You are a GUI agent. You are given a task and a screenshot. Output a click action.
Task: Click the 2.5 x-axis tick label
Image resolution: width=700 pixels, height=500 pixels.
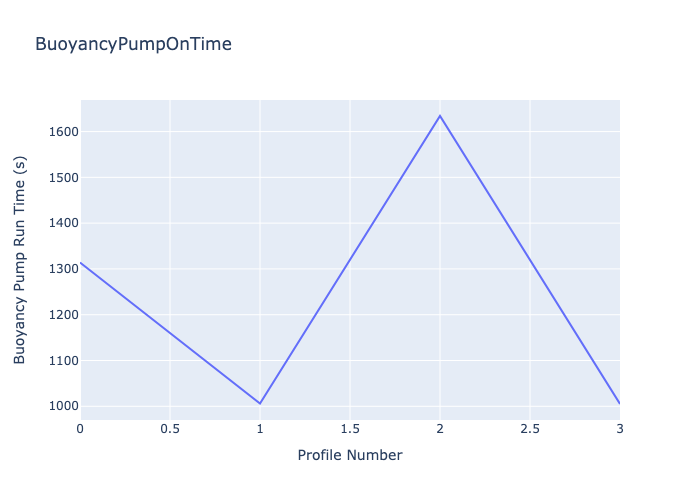tap(530, 429)
